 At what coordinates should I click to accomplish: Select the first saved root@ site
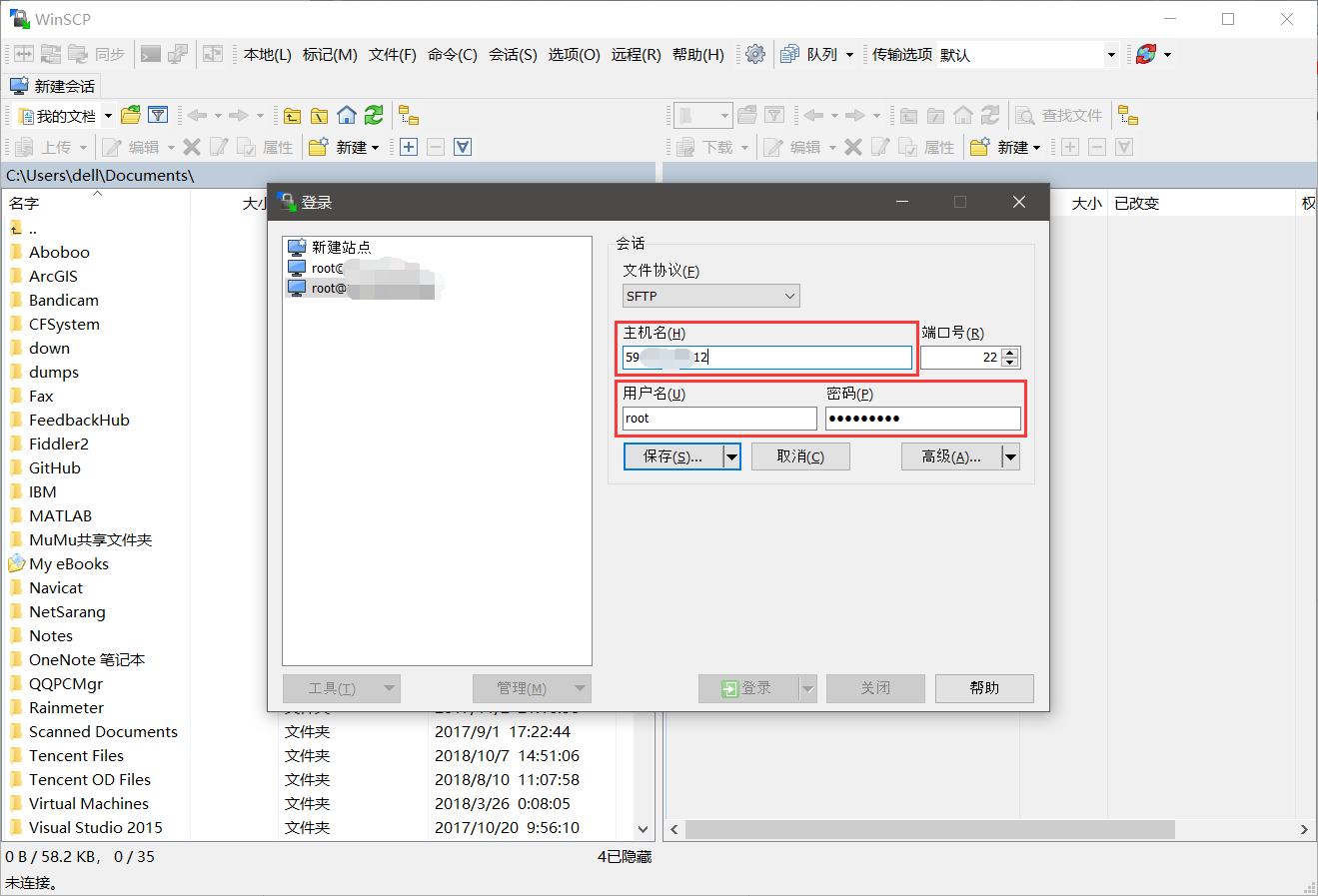[363, 268]
